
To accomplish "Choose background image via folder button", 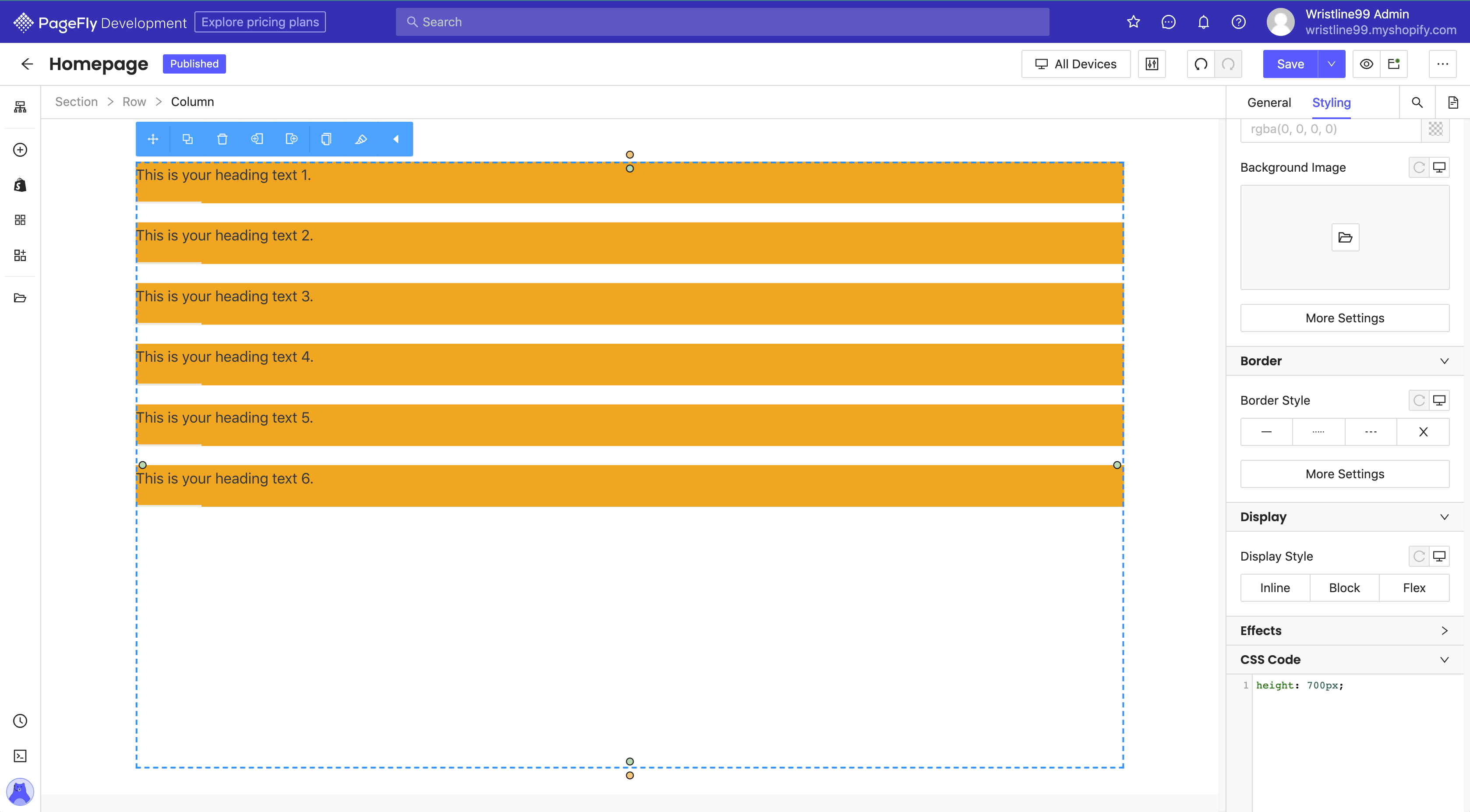I will pos(1345,237).
